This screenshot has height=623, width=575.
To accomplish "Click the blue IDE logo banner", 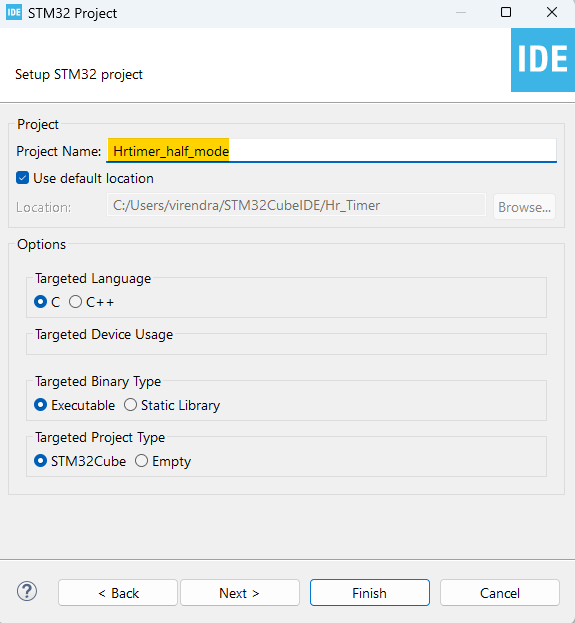I will (543, 60).
